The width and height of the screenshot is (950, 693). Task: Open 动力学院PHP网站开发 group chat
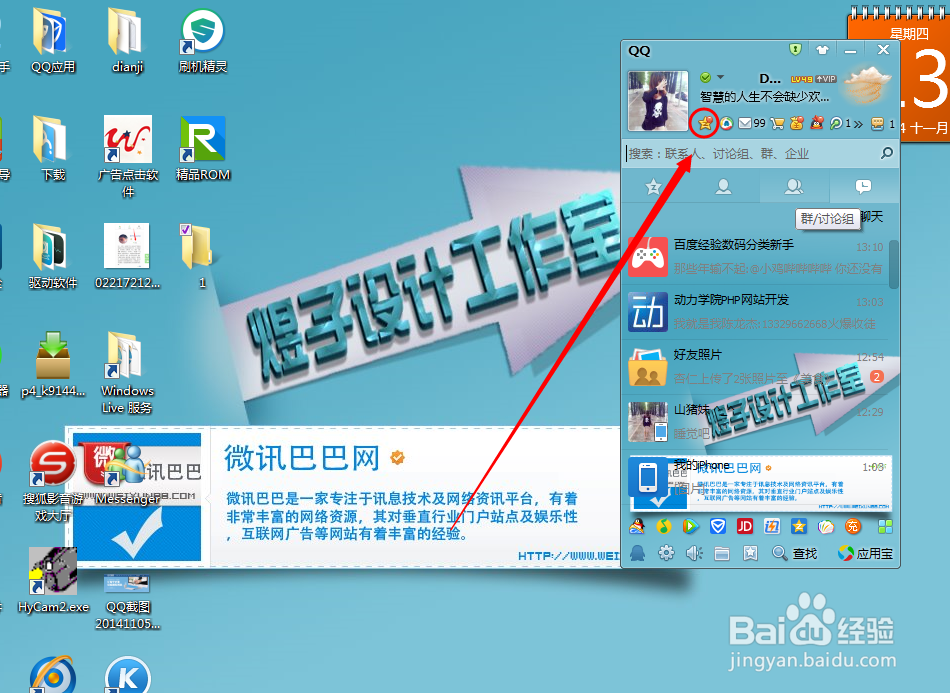tap(756, 312)
